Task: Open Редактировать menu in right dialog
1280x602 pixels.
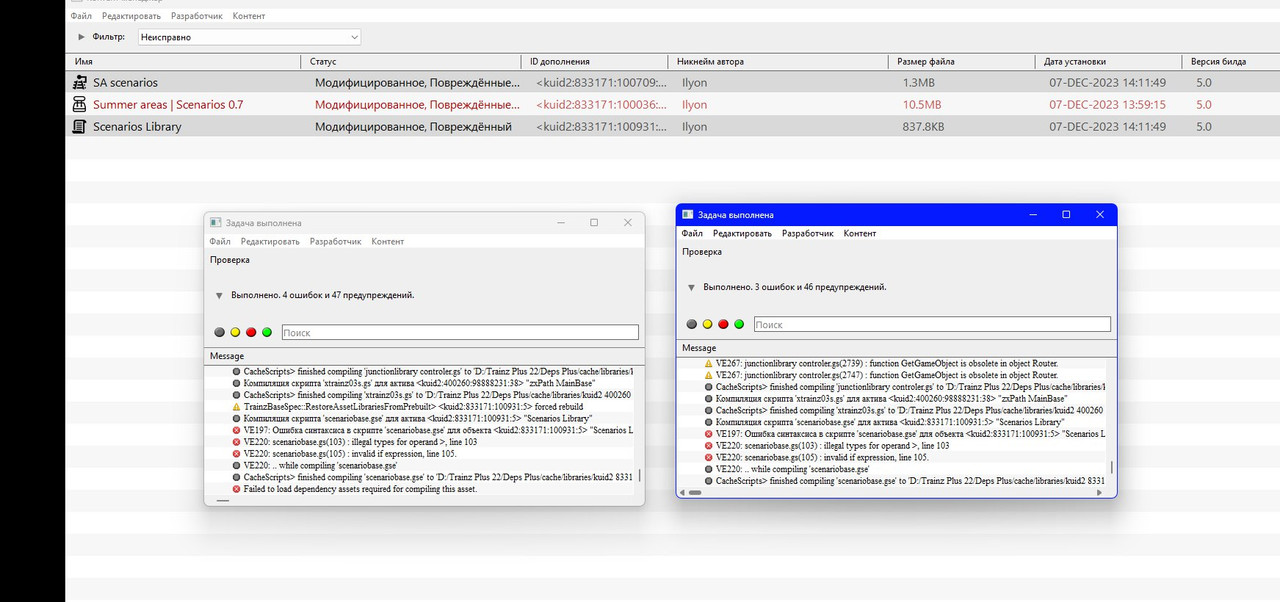Action: pos(742,233)
